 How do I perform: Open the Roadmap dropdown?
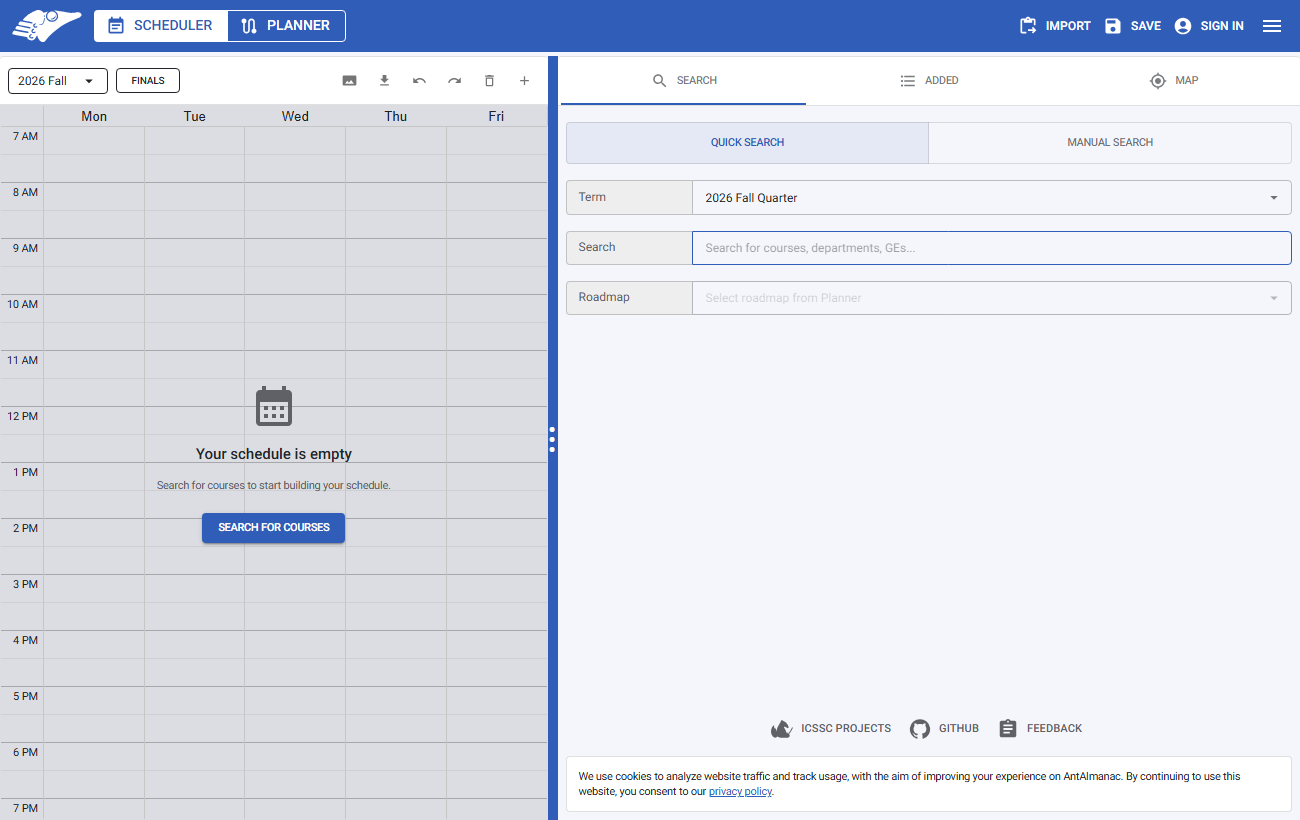click(991, 298)
